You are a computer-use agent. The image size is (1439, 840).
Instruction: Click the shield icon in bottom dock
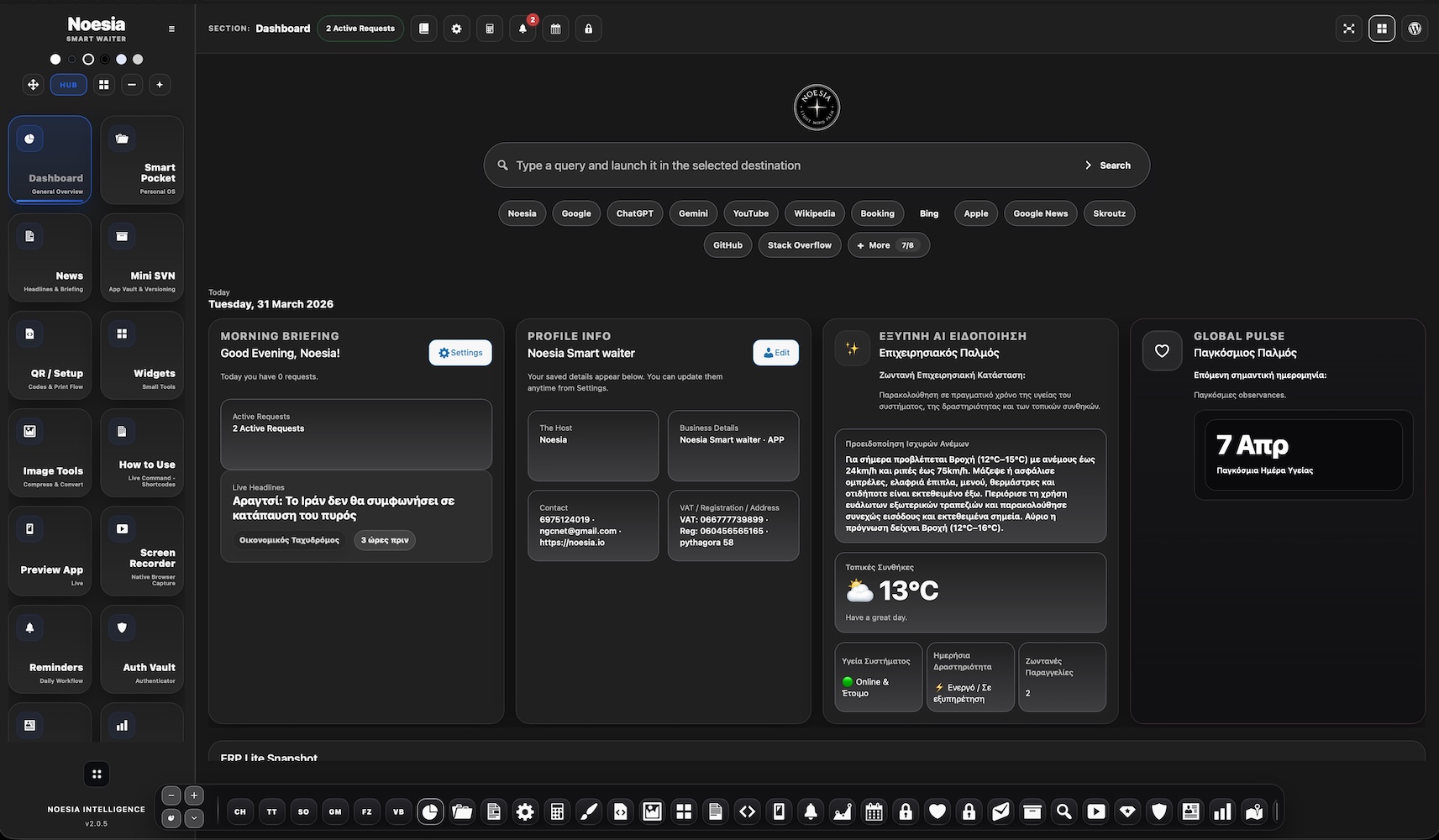tap(1159, 811)
